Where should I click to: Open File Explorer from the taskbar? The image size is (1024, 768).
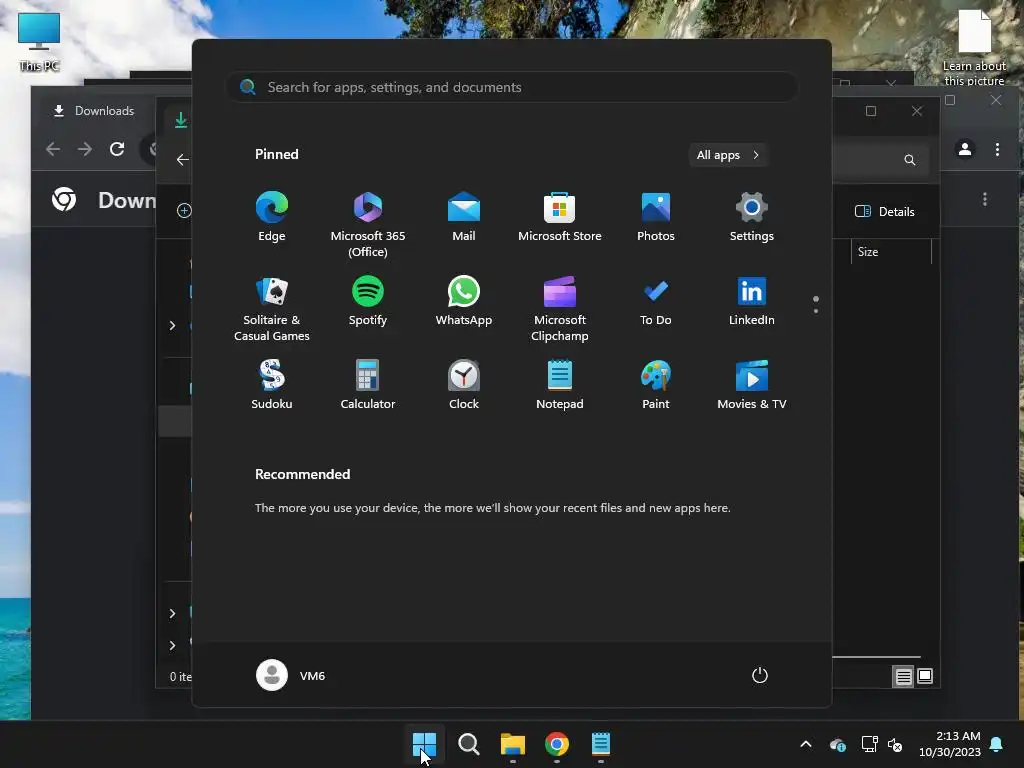click(x=513, y=744)
